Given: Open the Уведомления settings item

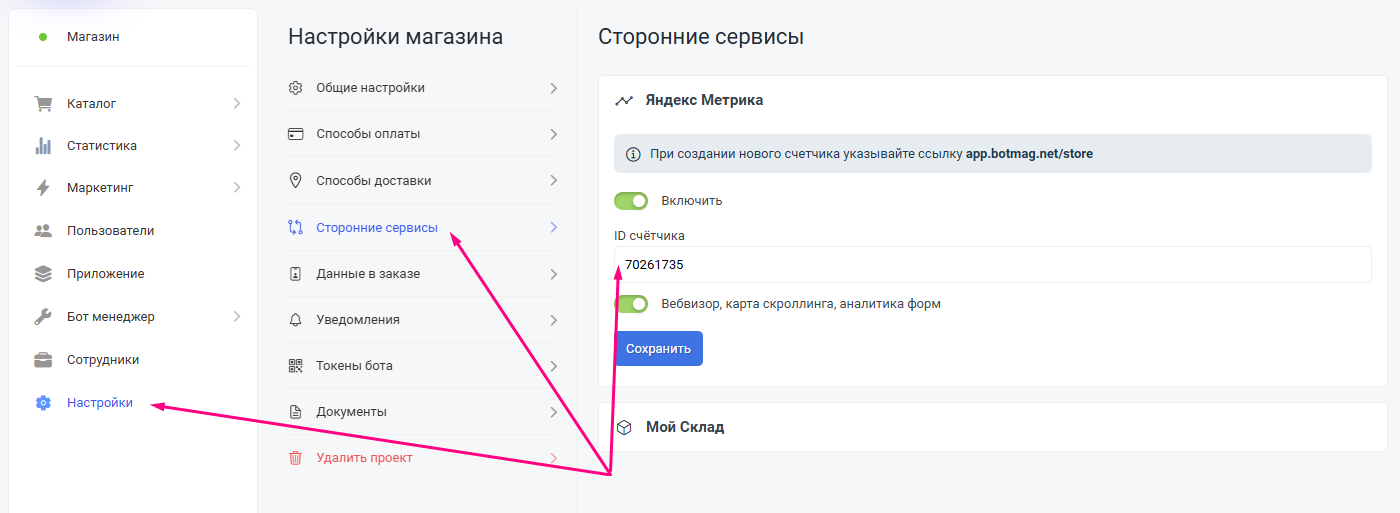Looking at the screenshot, I should pyautogui.click(x=357, y=320).
